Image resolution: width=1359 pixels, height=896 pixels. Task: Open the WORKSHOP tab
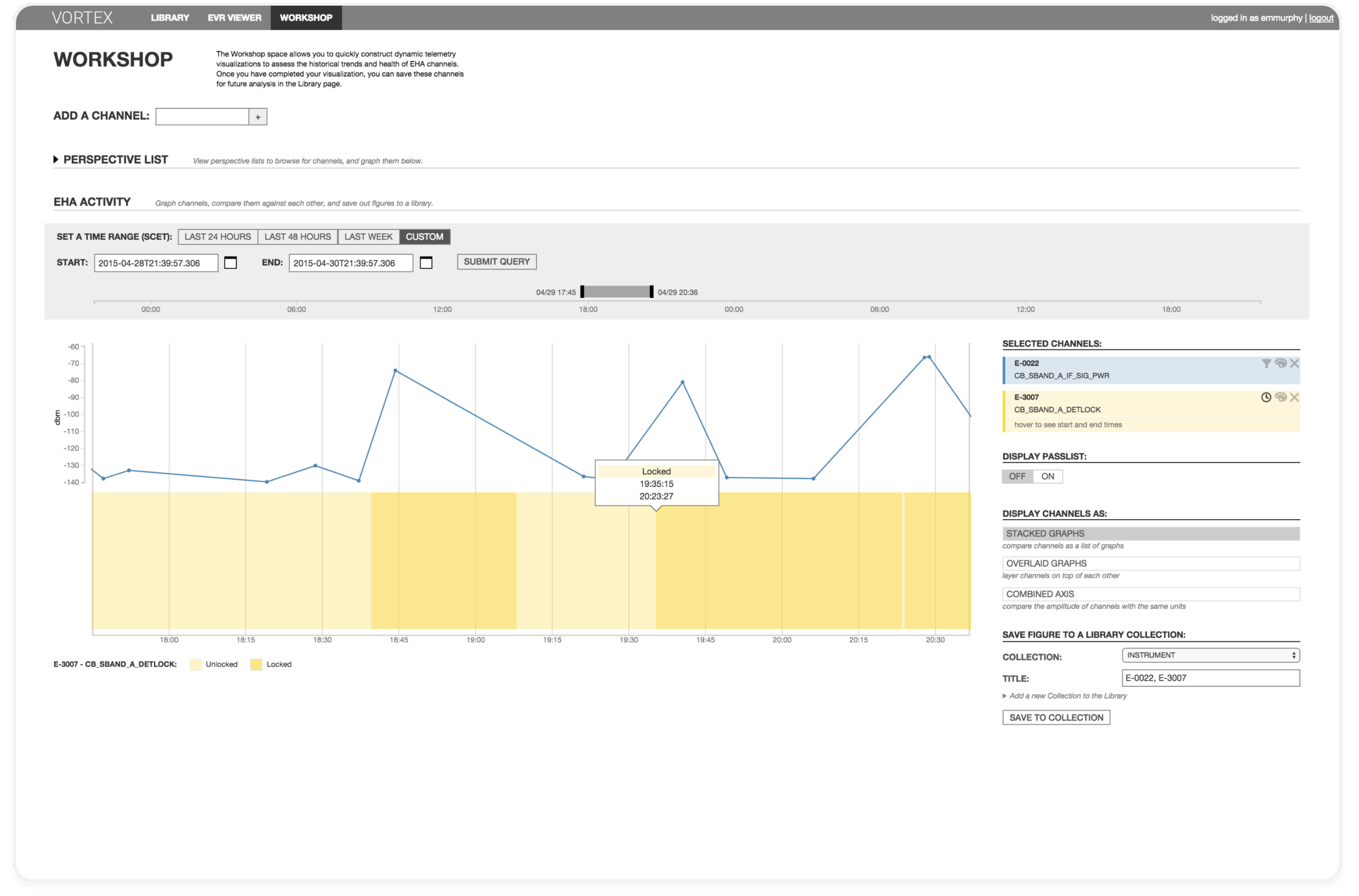pos(306,18)
